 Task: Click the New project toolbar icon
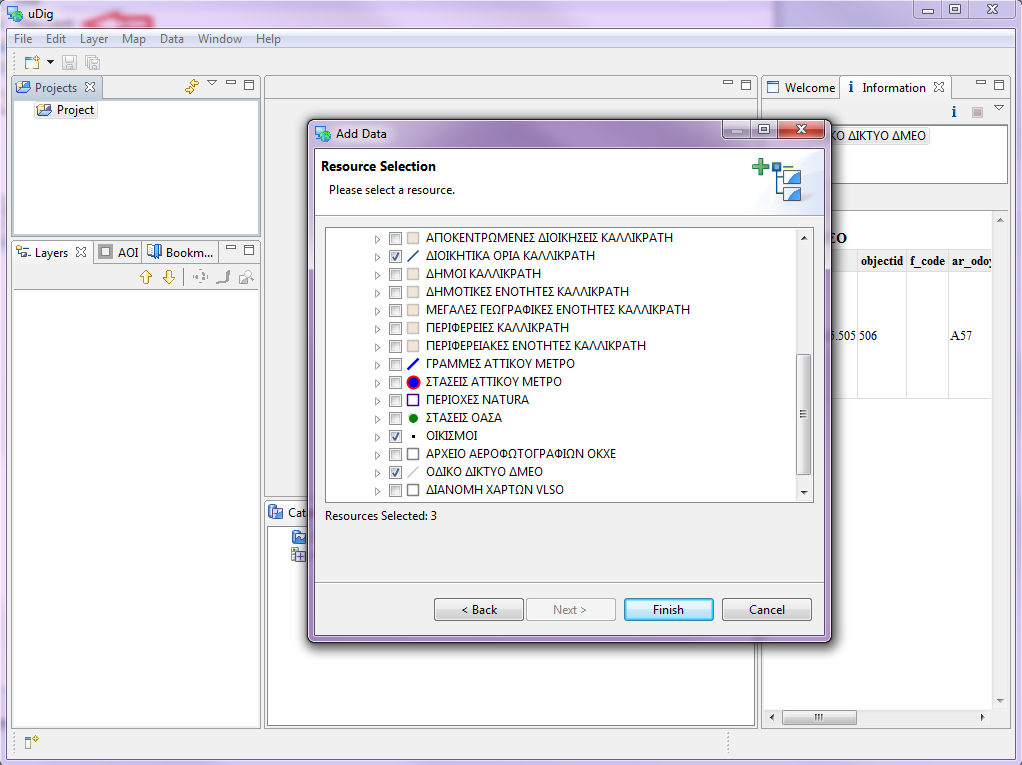click(x=32, y=63)
